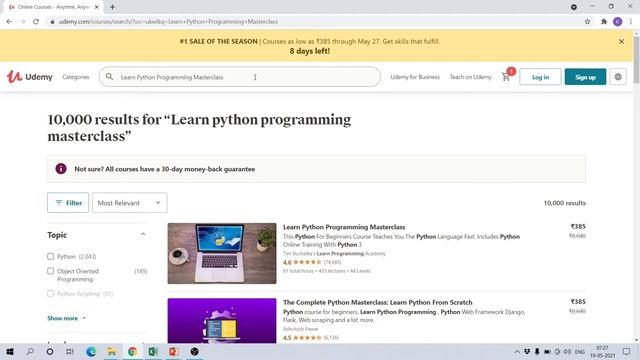Dismiss the sale banner with X
The height and width of the screenshot is (360, 640).
click(621, 42)
